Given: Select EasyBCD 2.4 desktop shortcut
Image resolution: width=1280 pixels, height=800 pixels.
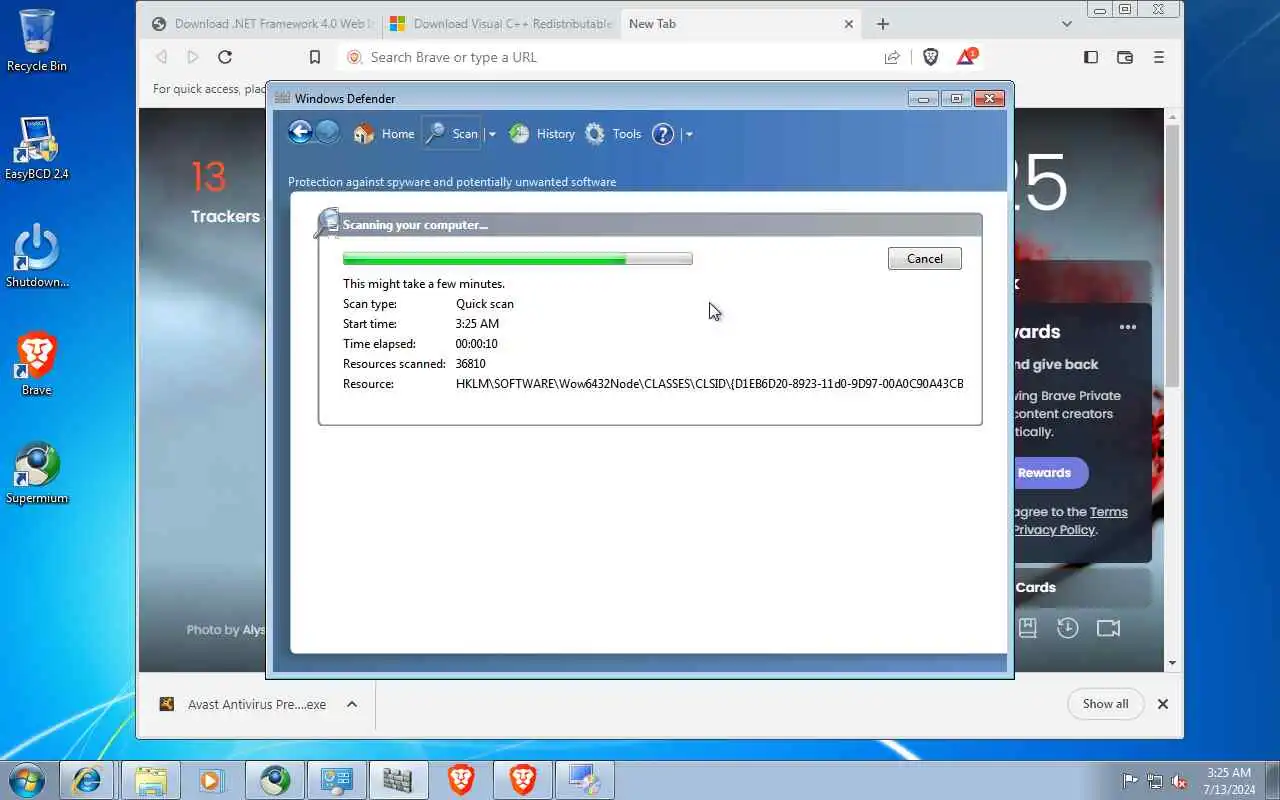Looking at the screenshot, I should click(x=37, y=148).
